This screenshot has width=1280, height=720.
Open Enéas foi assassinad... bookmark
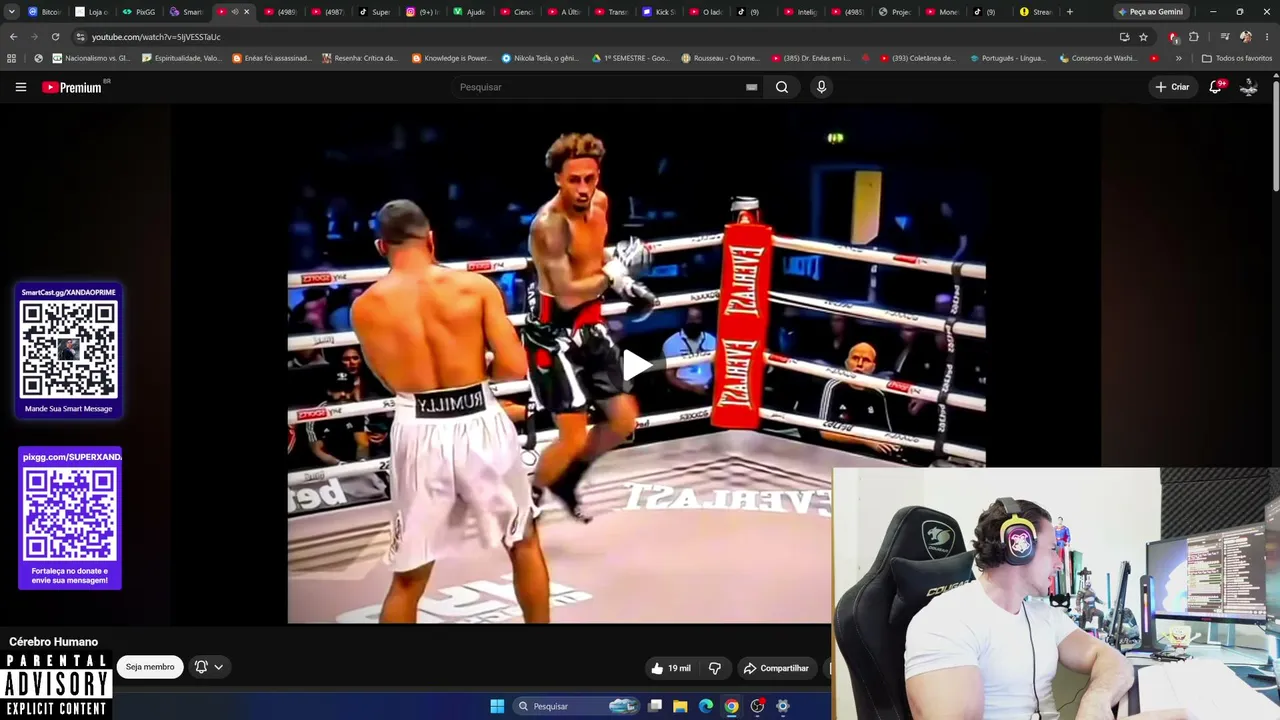pos(272,58)
